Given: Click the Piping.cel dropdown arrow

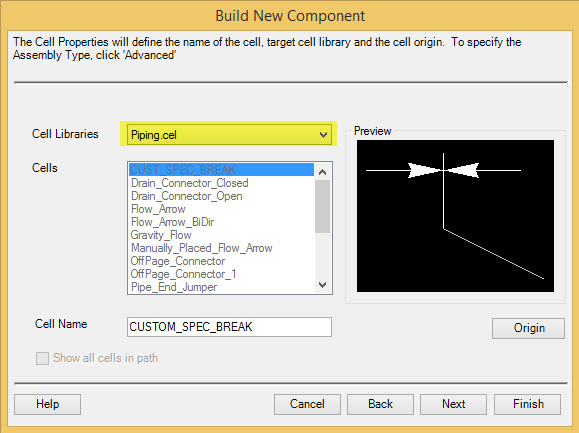Looking at the screenshot, I should (323, 135).
